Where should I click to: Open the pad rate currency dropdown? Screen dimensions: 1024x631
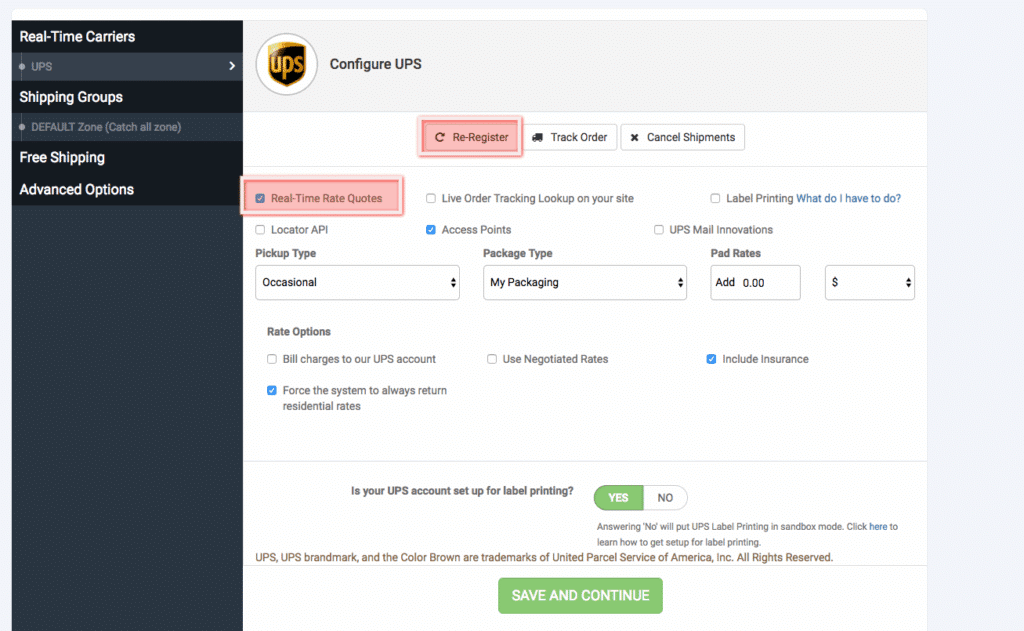[x=869, y=282]
